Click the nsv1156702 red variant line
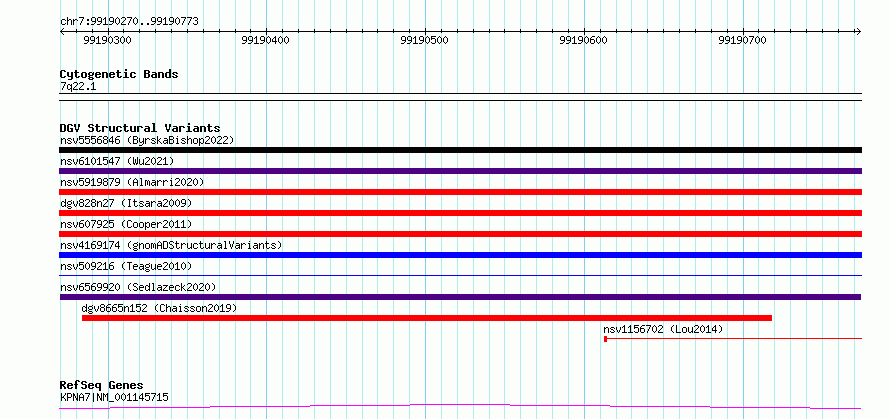Image resolution: width=890 pixels, height=419 pixels. tap(733, 338)
